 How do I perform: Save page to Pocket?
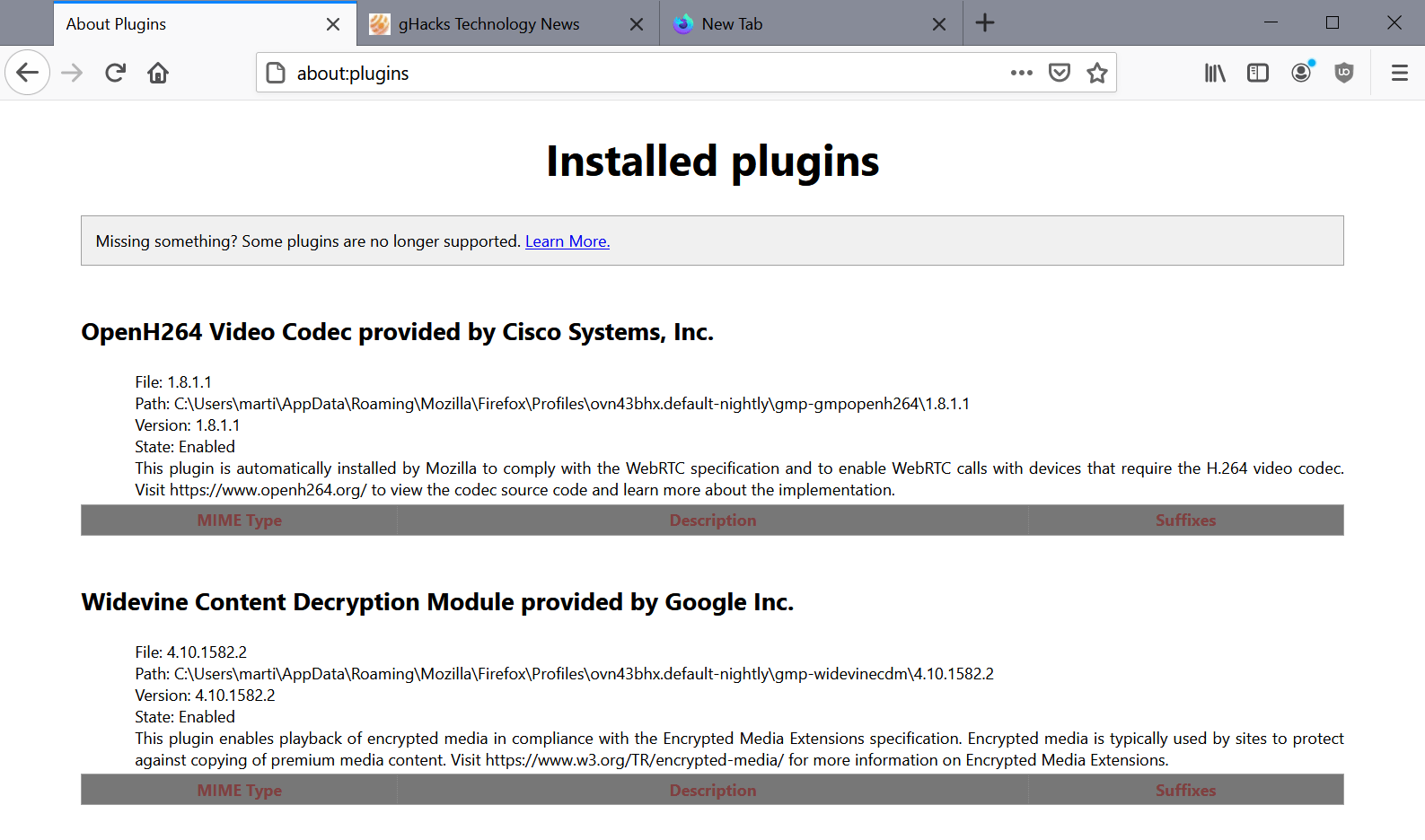(1060, 73)
